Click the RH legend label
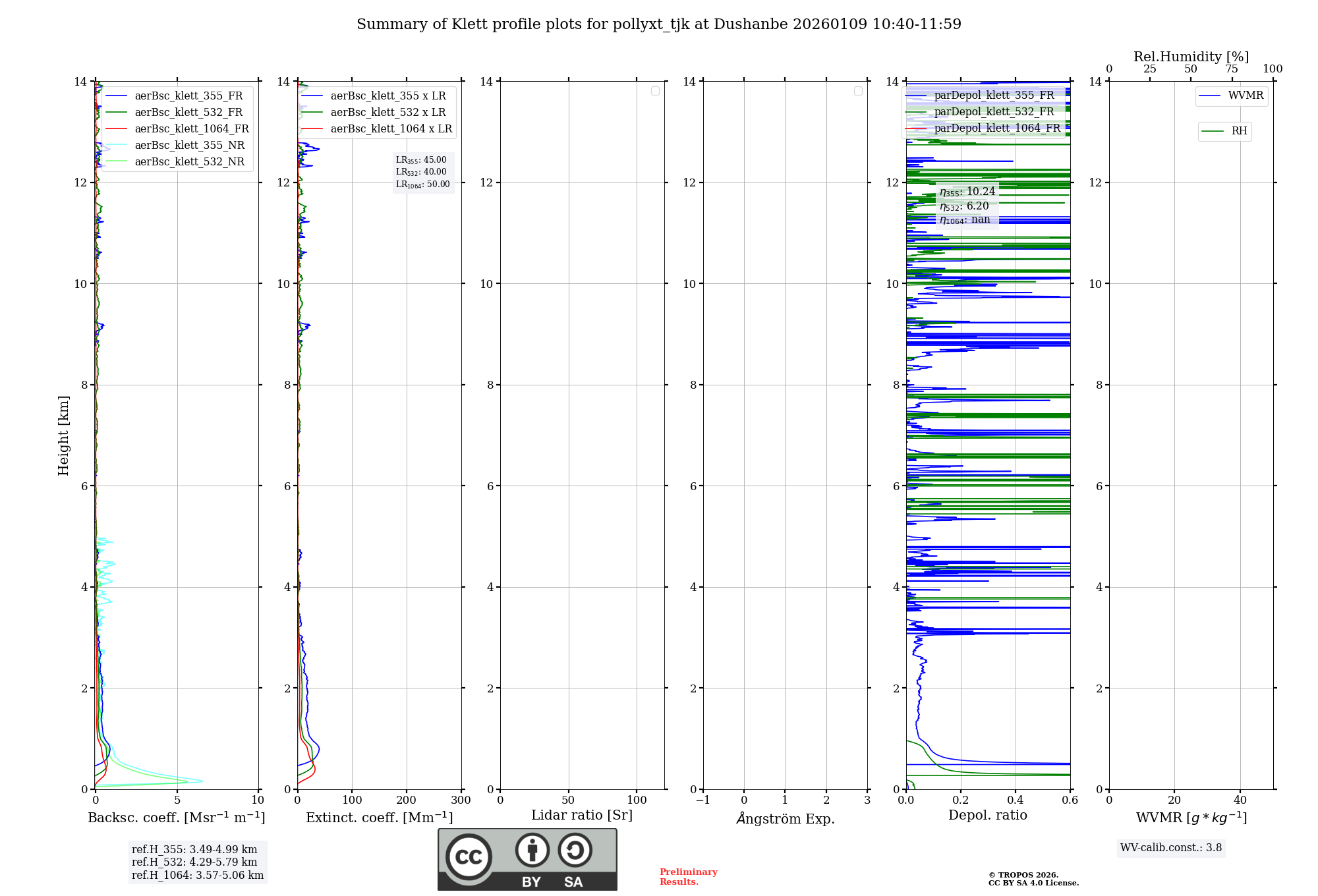Image resolution: width=1318 pixels, height=896 pixels. point(1238,131)
